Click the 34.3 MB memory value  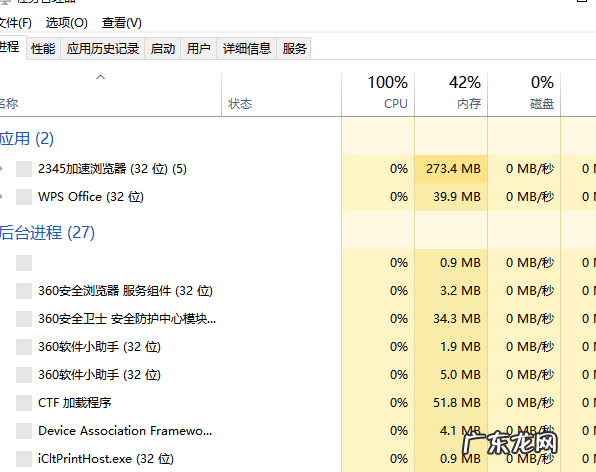[457, 319]
